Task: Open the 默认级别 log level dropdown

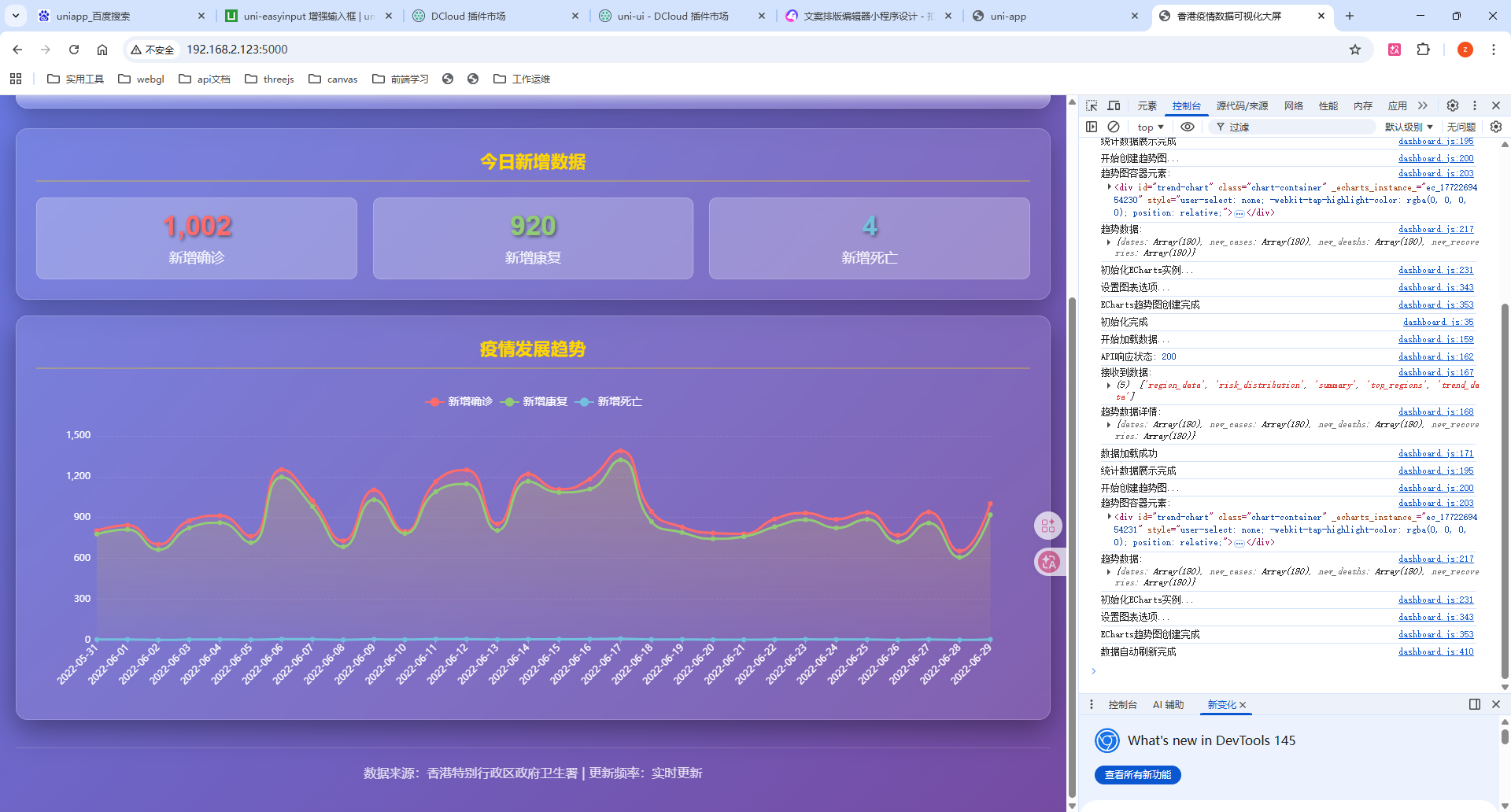Action: click(1409, 127)
